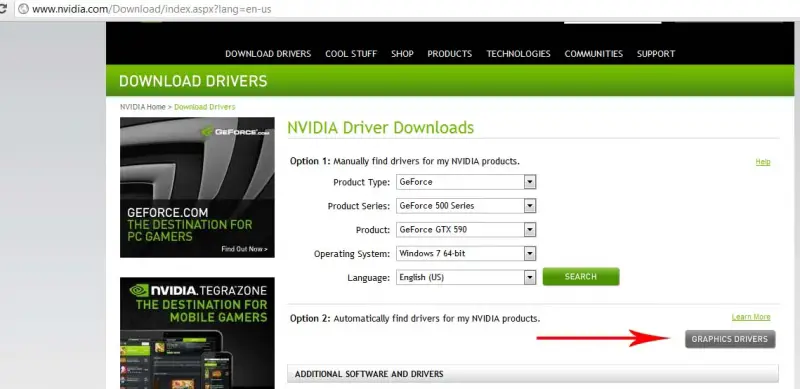Open the DOWNLOAD DRIVERS menu

[x=268, y=54]
